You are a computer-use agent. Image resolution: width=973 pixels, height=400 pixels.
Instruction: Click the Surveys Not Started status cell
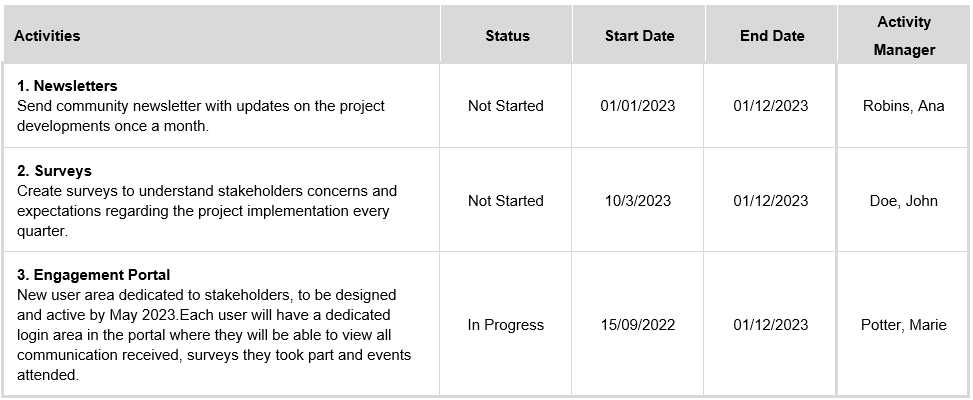506,201
